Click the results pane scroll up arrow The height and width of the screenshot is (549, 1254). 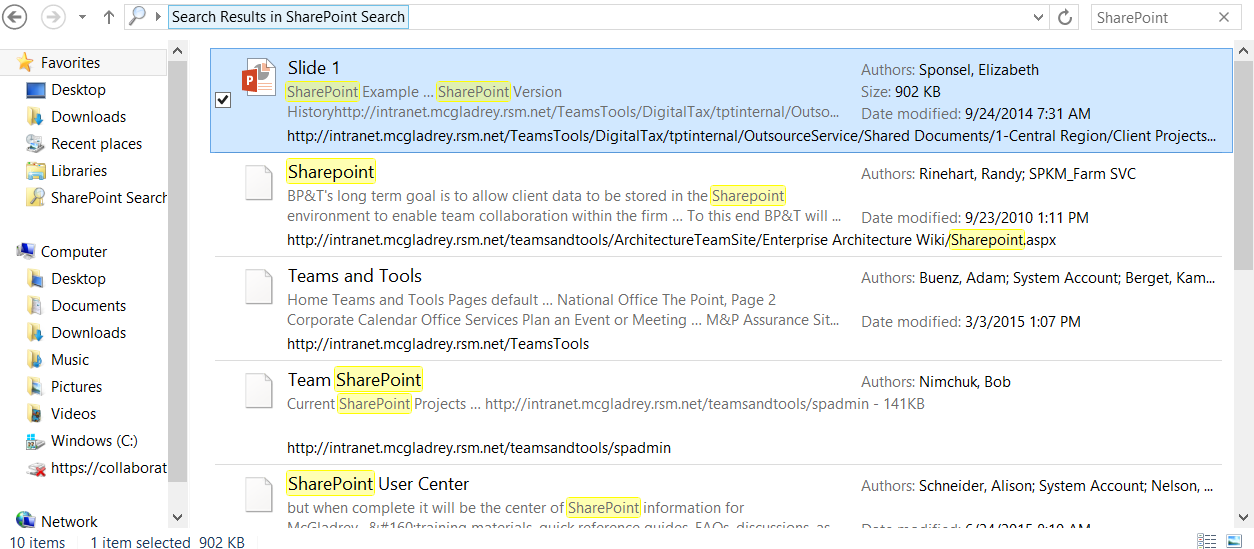[1244, 49]
